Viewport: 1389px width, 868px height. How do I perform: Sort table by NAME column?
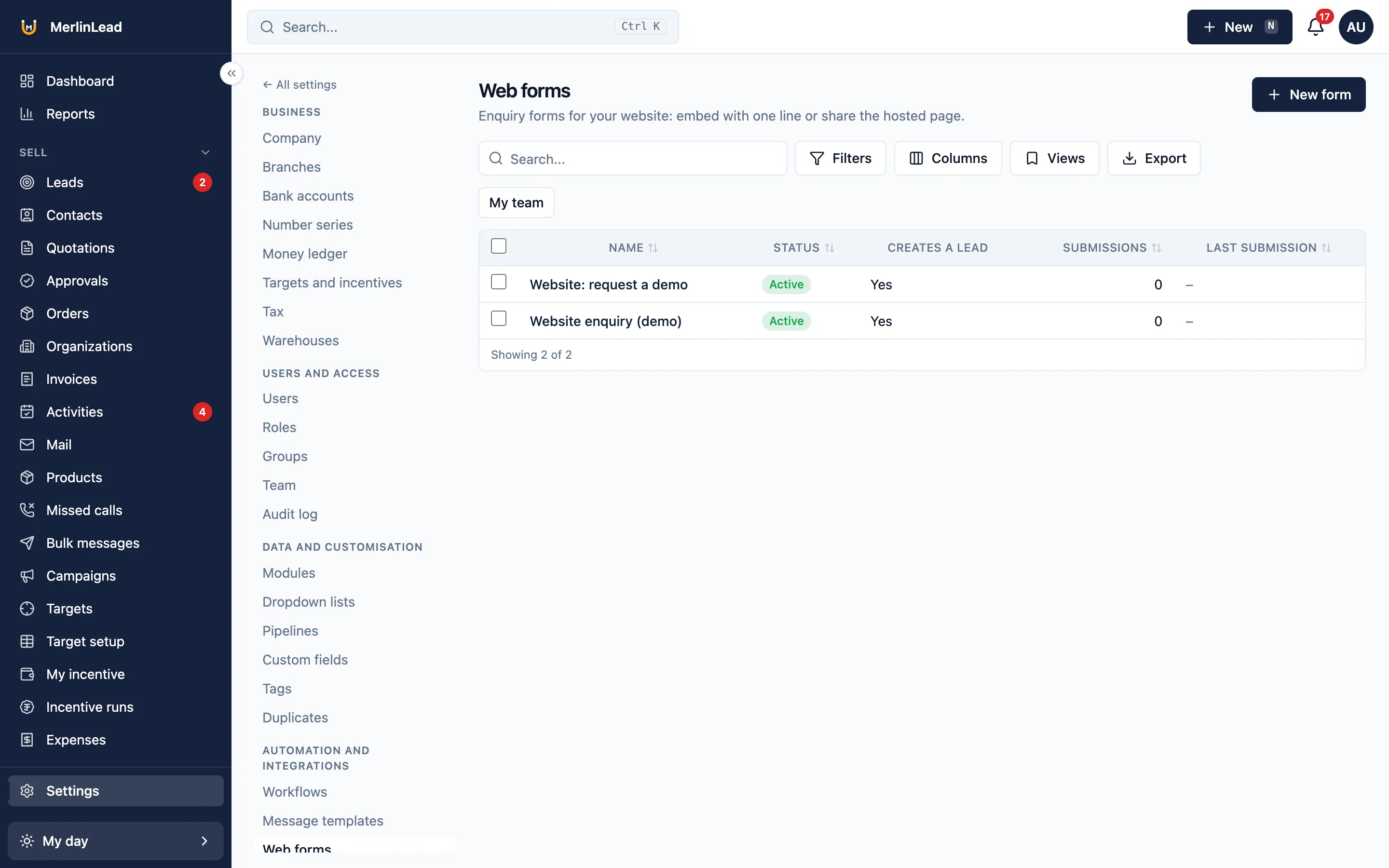(x=633, y=247)
